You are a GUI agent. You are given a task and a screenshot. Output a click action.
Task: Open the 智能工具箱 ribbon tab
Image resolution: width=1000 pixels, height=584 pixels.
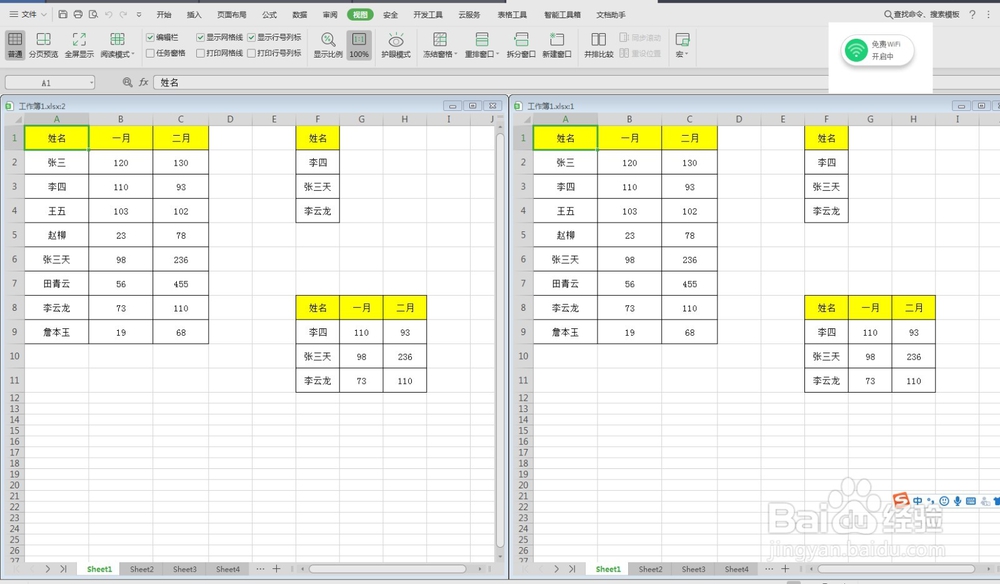[x=562, y=15]
